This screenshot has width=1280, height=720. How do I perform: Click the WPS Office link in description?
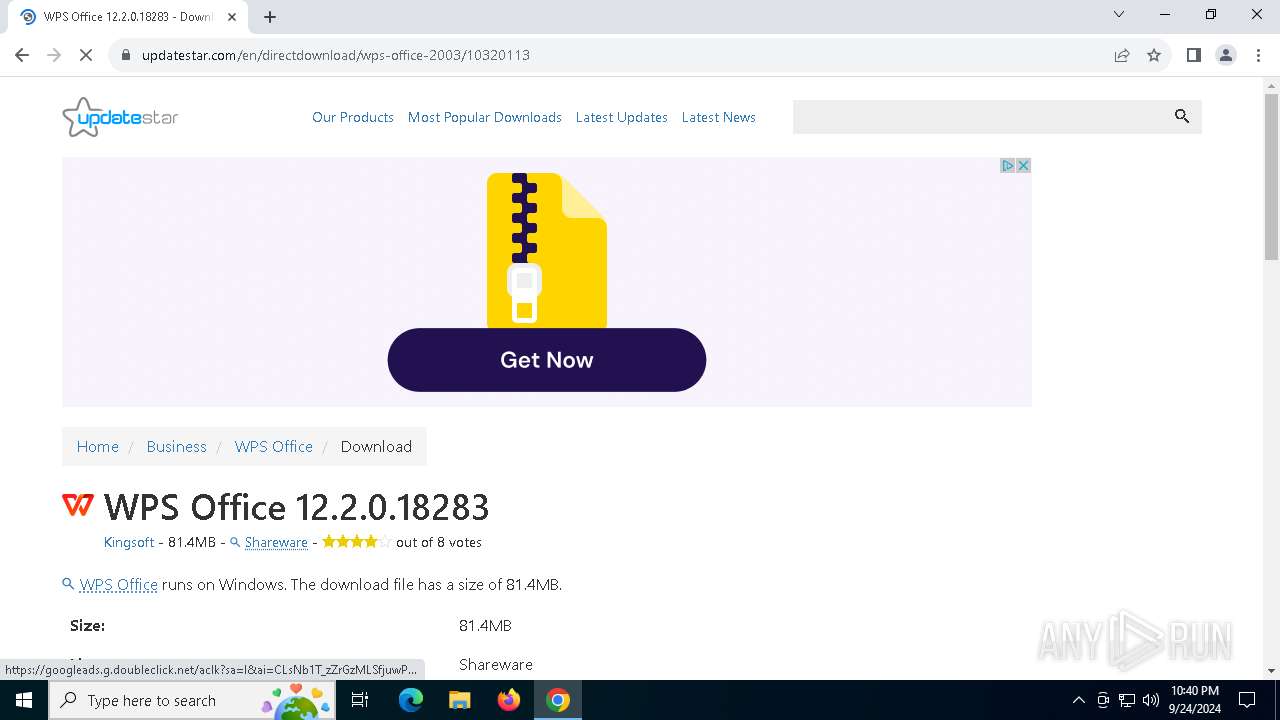pos(119,585)
